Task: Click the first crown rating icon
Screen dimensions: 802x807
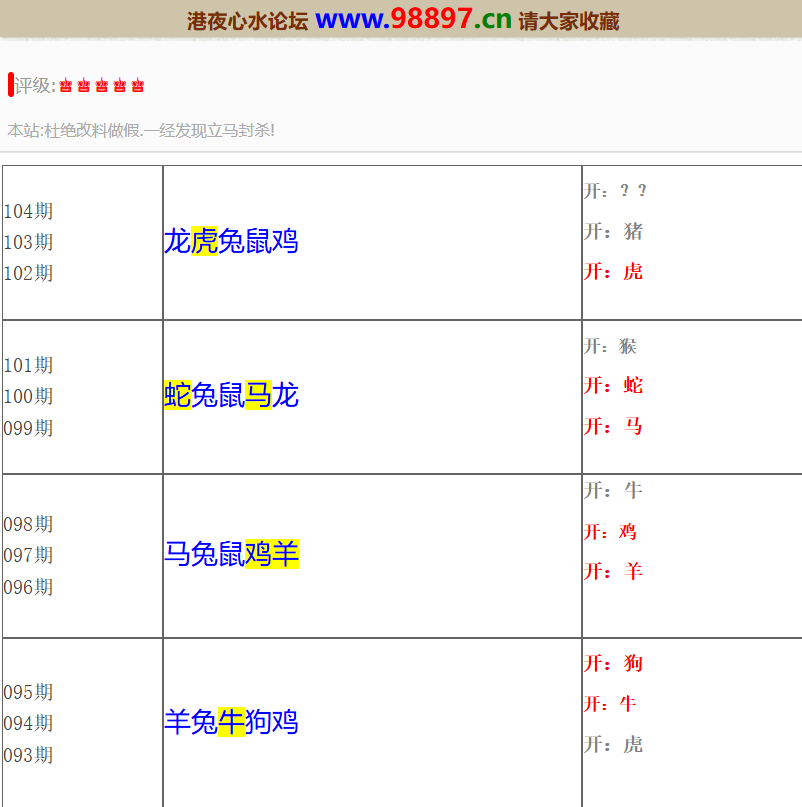Action: (66, 86)
